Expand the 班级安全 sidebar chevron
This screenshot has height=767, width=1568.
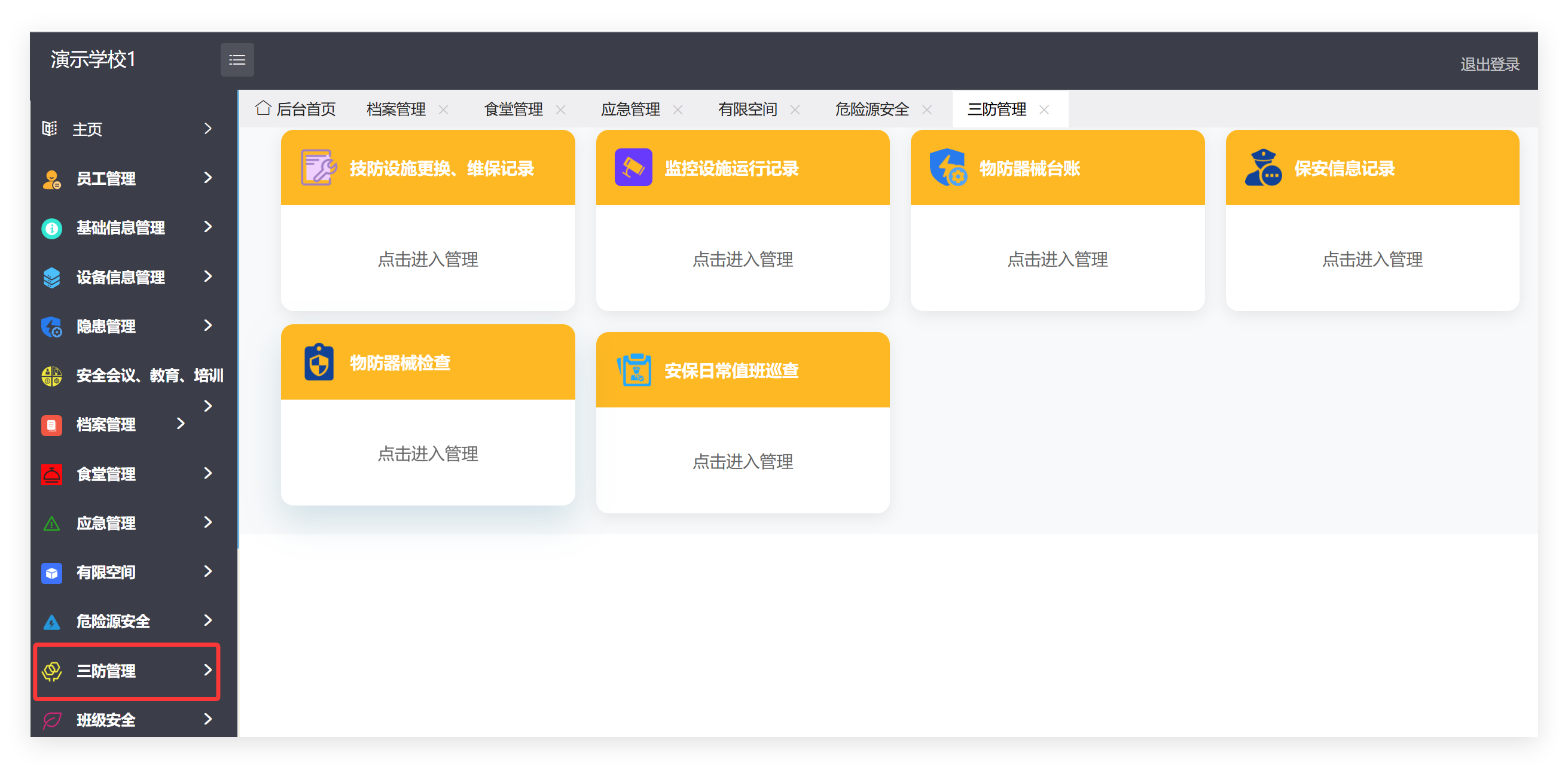pos(208,719)
